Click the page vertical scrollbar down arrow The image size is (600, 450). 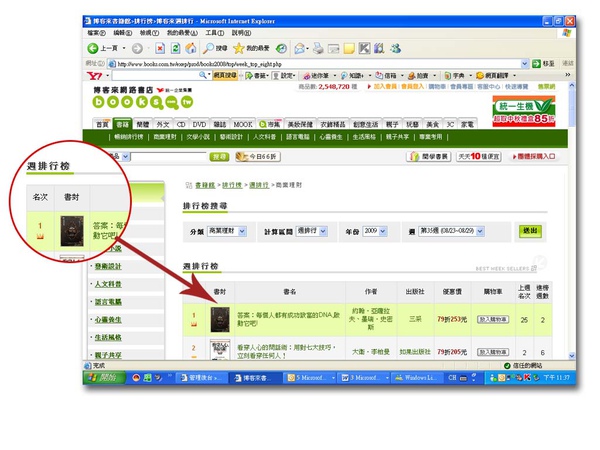572,355
